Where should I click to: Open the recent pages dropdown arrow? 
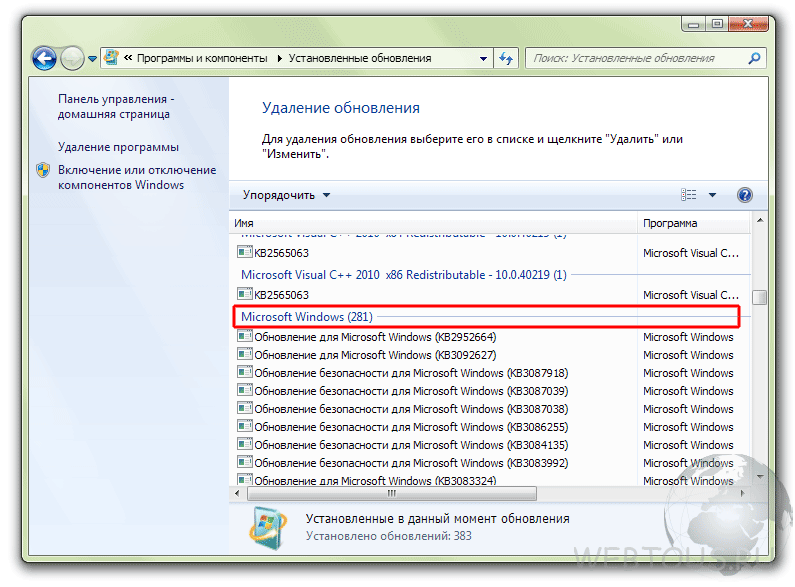(x=92, y=59)
